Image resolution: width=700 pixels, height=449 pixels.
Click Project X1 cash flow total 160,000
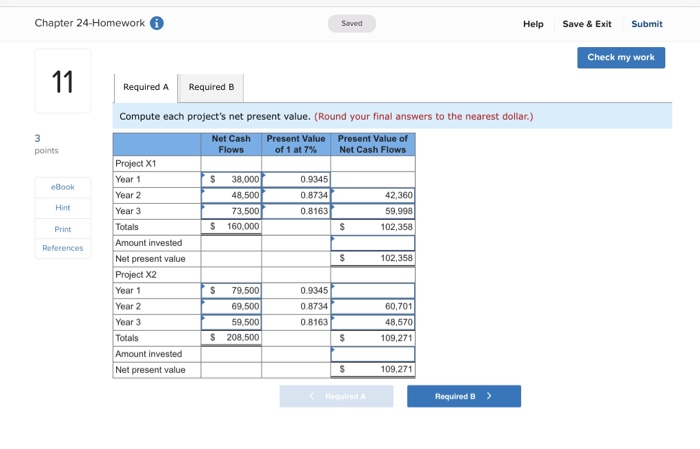tap(231, 227)
